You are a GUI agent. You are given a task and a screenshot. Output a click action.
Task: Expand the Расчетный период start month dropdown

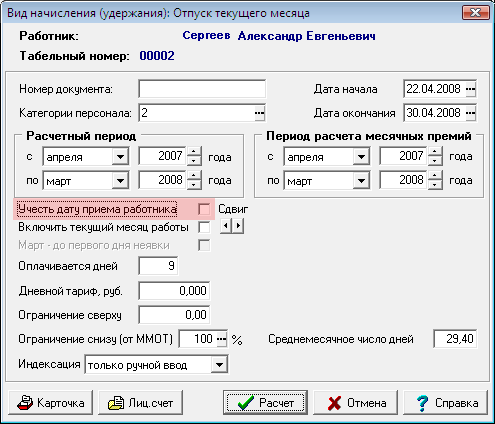tap(120, 156)
